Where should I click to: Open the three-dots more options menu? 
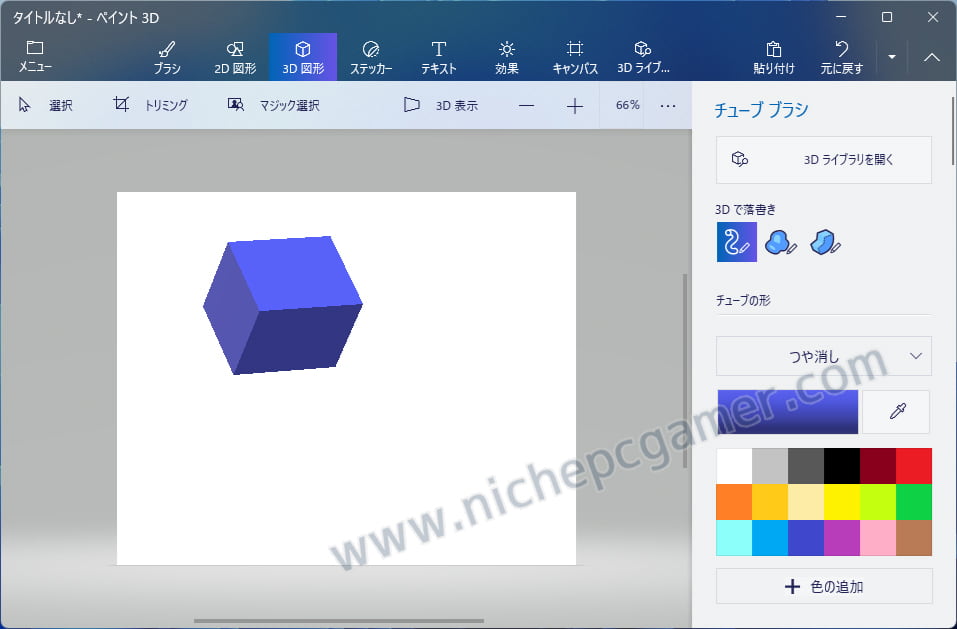[x=668, y=106]
